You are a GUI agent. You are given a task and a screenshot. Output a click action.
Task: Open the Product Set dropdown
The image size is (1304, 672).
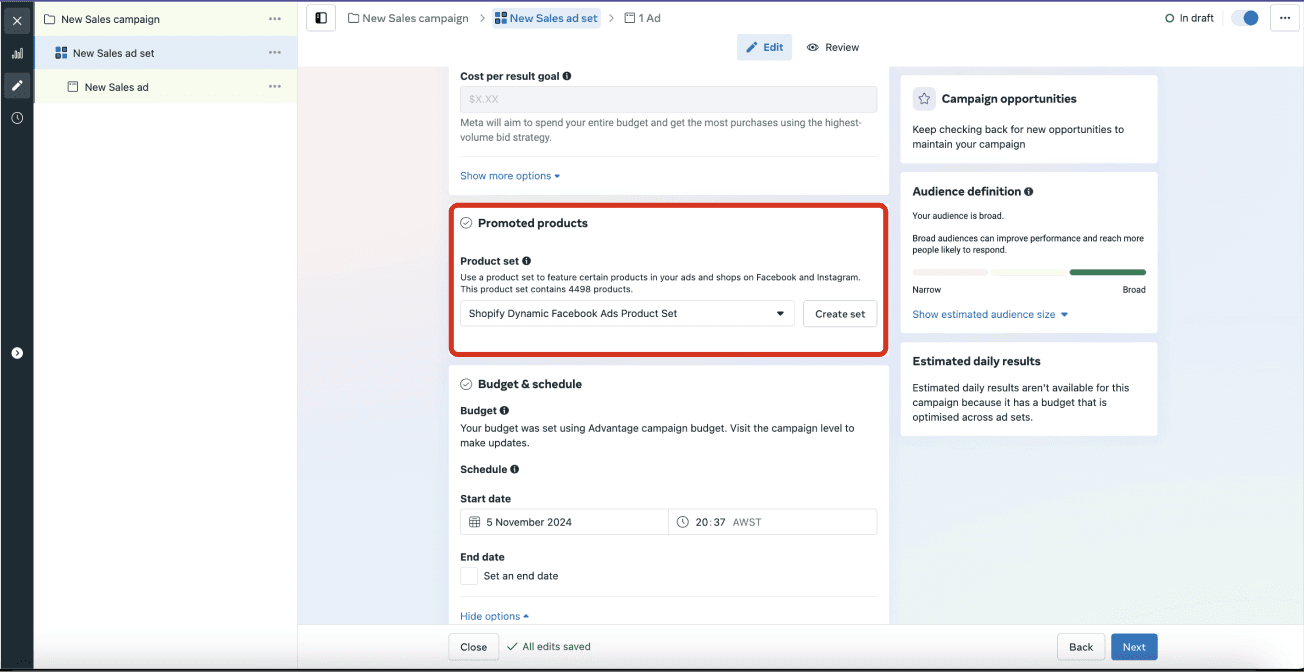(x=627, y=313)
